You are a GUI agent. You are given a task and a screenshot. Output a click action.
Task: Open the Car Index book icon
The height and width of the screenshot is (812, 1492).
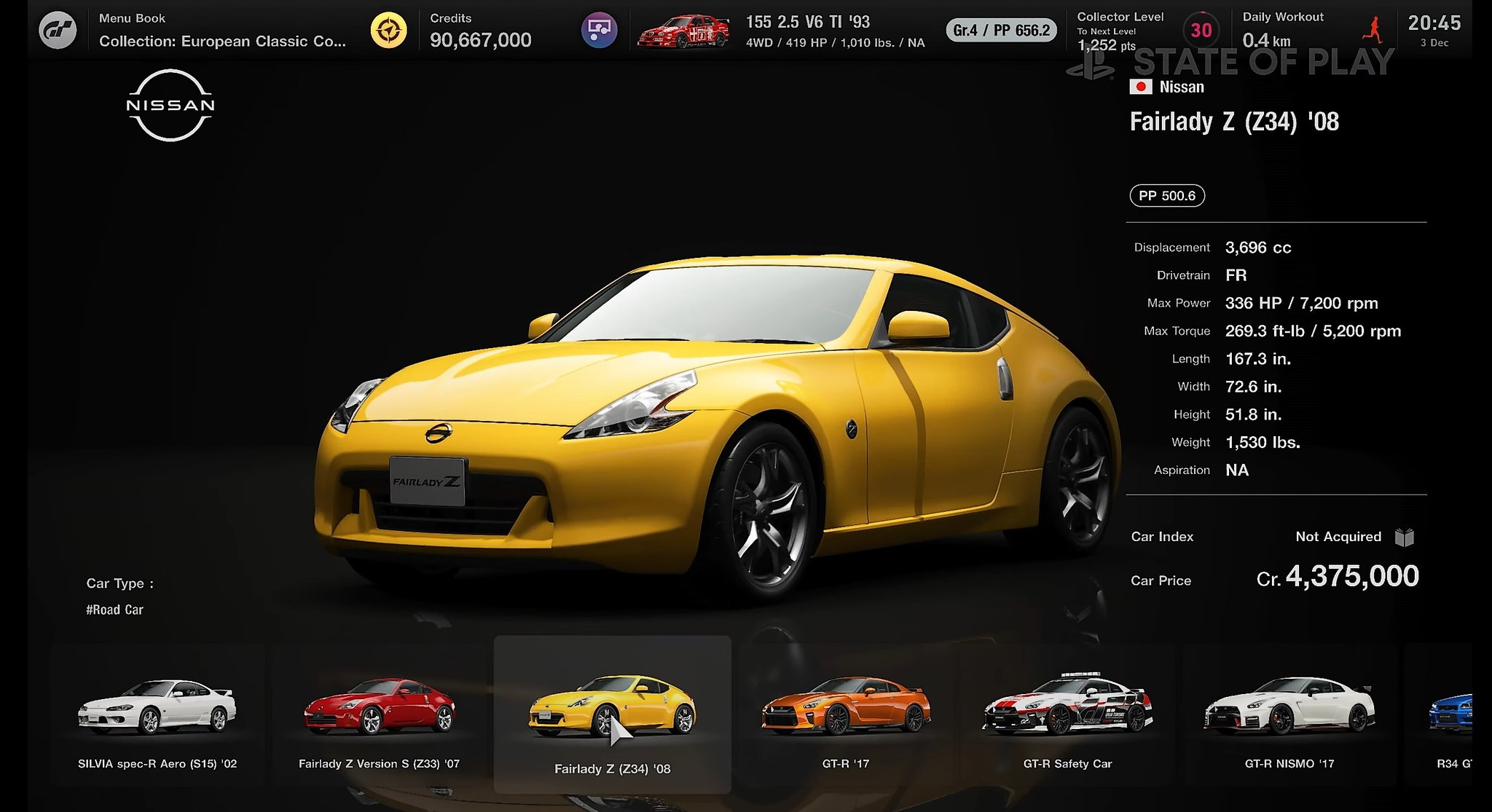(1405, 537)
